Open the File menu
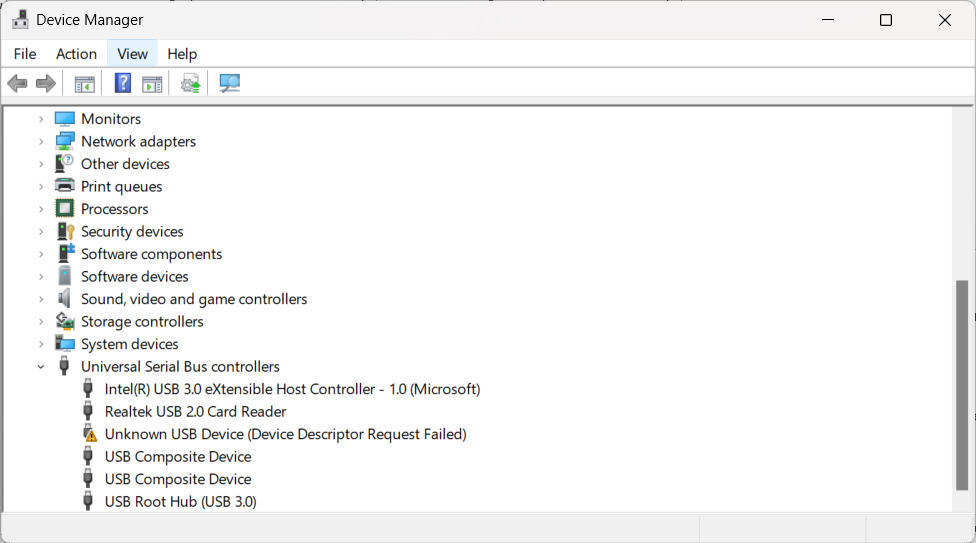976x543 pixels. click(x=25, y=54)
